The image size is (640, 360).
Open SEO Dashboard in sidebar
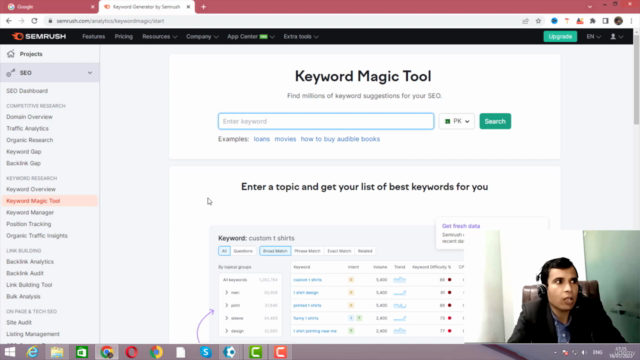pyautogui.click(x=27, y=91)
